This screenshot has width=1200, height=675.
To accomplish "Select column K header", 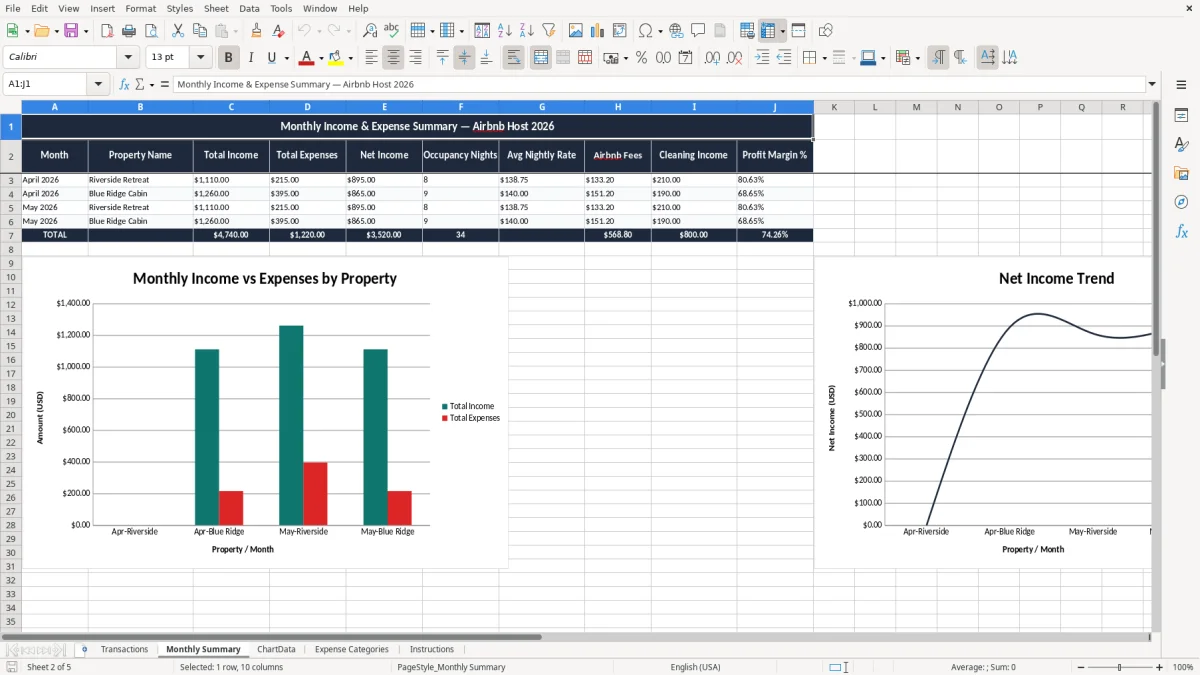I will click(834, 107).
